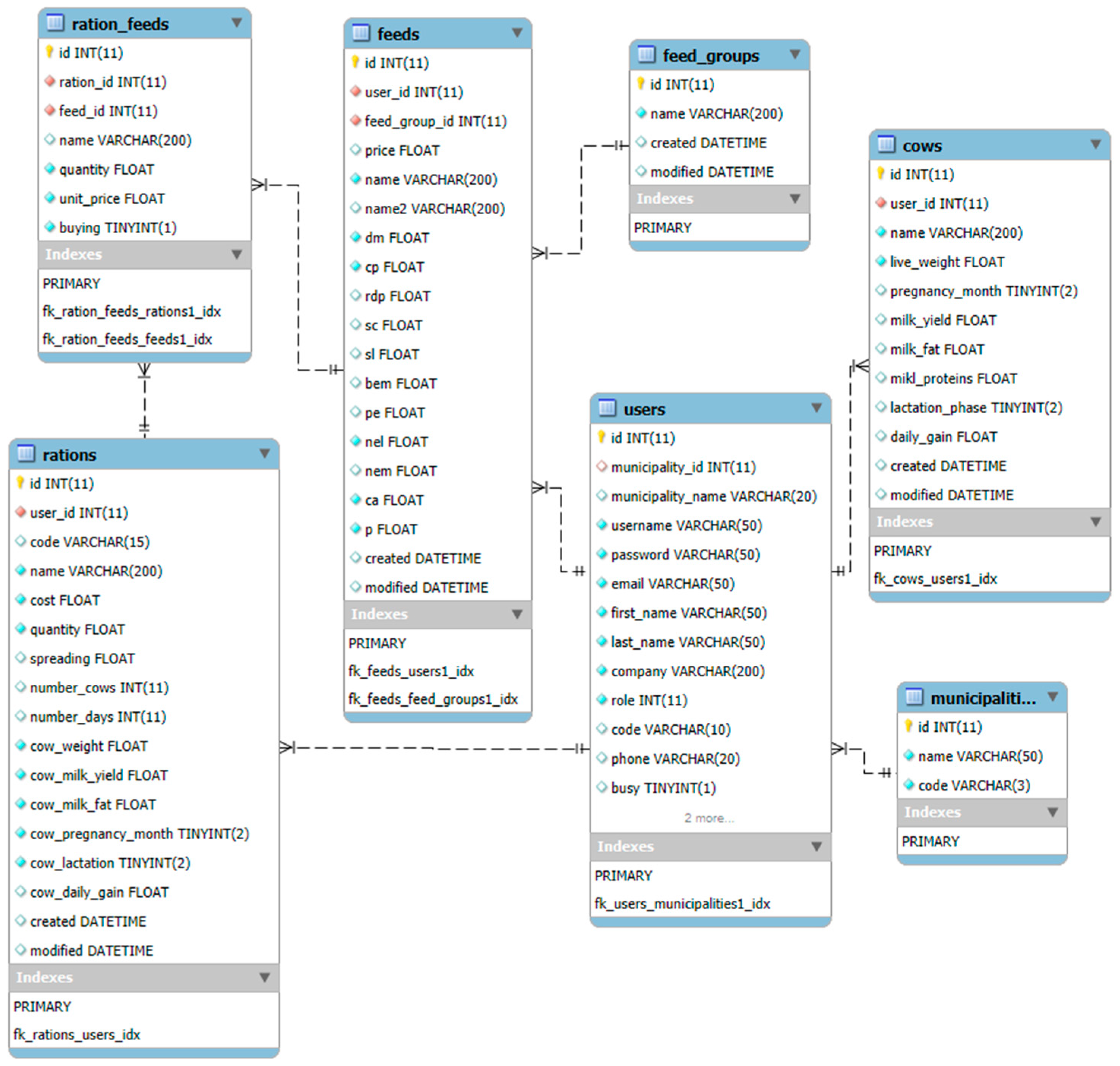Select cow_milk_yield FLOAT column in rations
This screenshot has width=1120, height=1066.
(x=98, y=775)
